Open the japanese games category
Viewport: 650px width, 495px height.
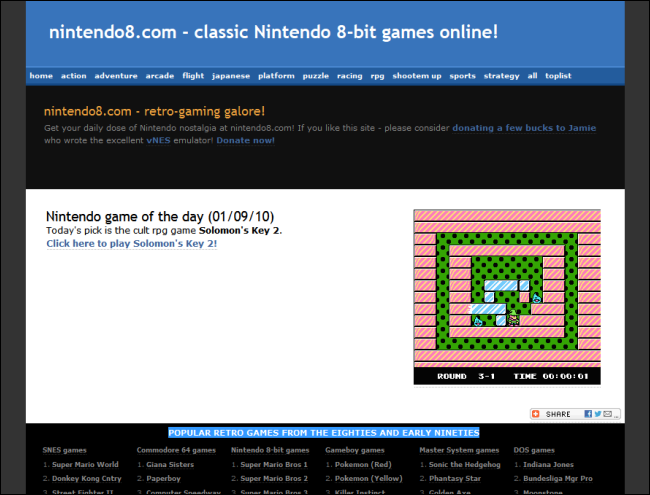[231, 76]
